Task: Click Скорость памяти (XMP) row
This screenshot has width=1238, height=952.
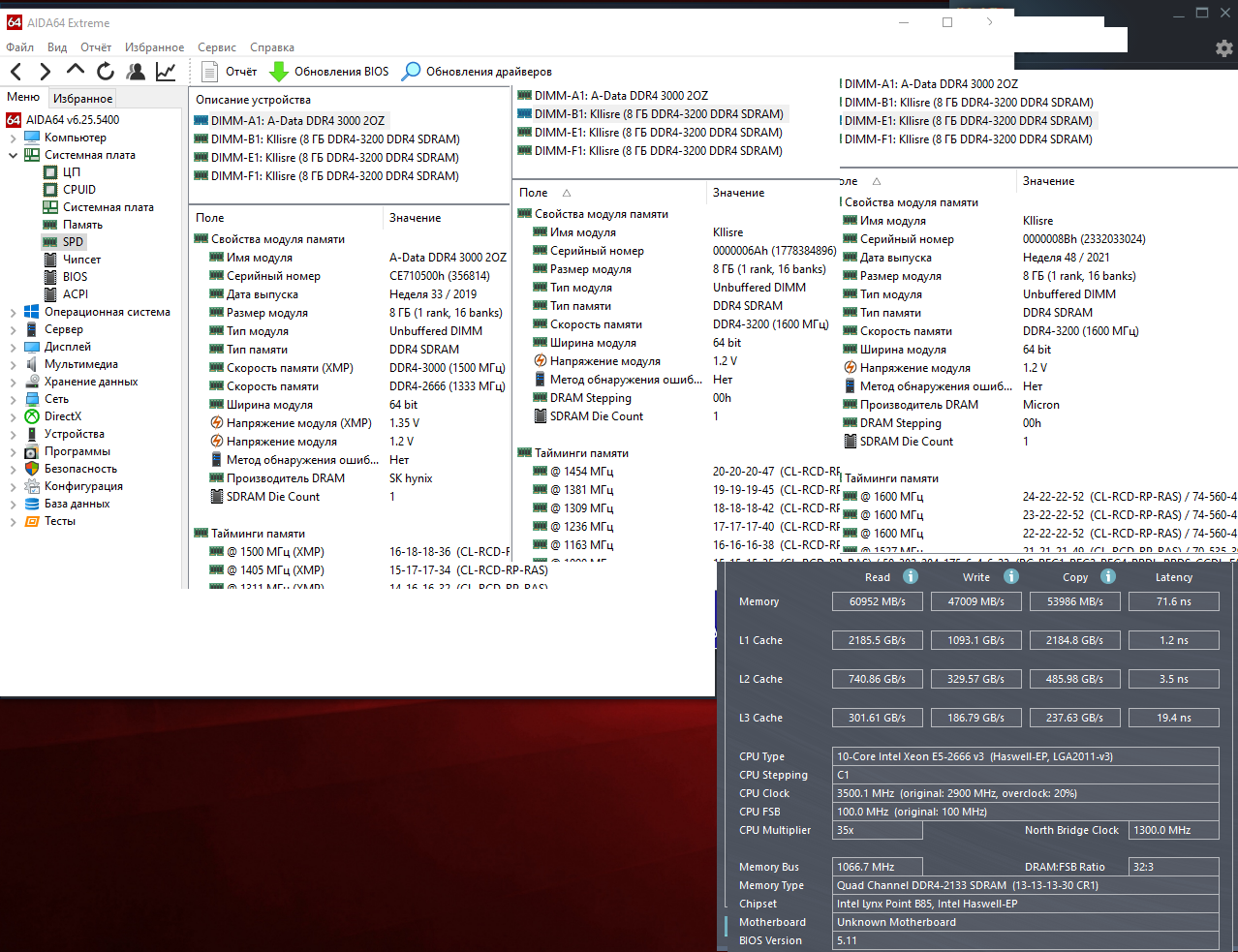Action: tap(357, 368)
